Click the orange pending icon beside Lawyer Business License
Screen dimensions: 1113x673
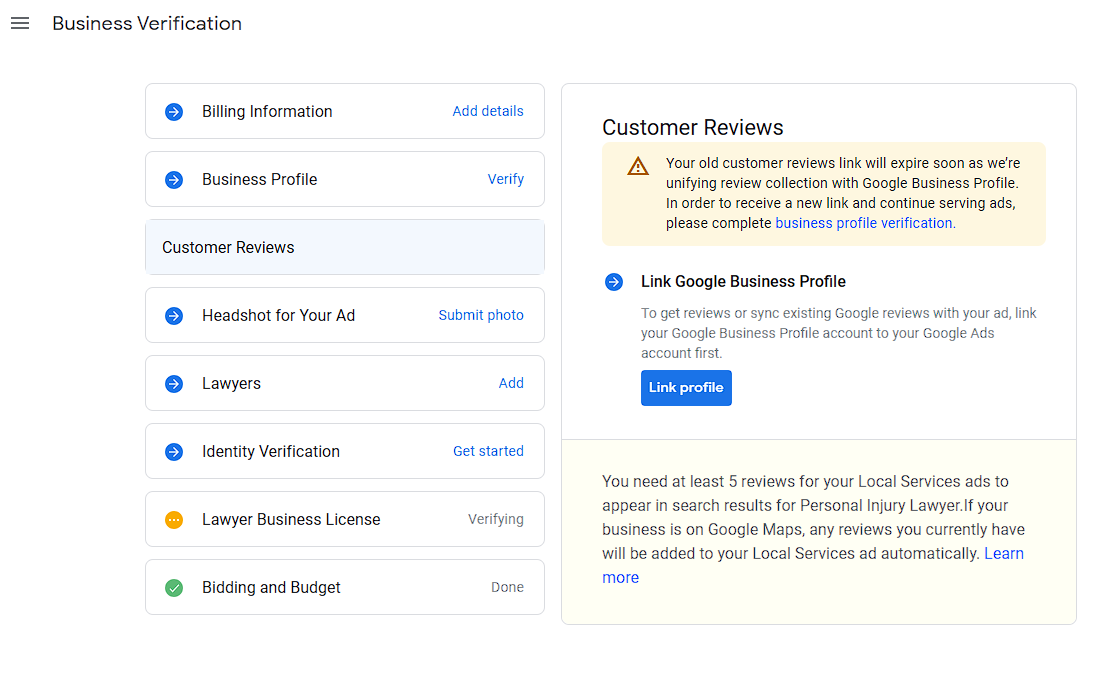click(174, 520)
